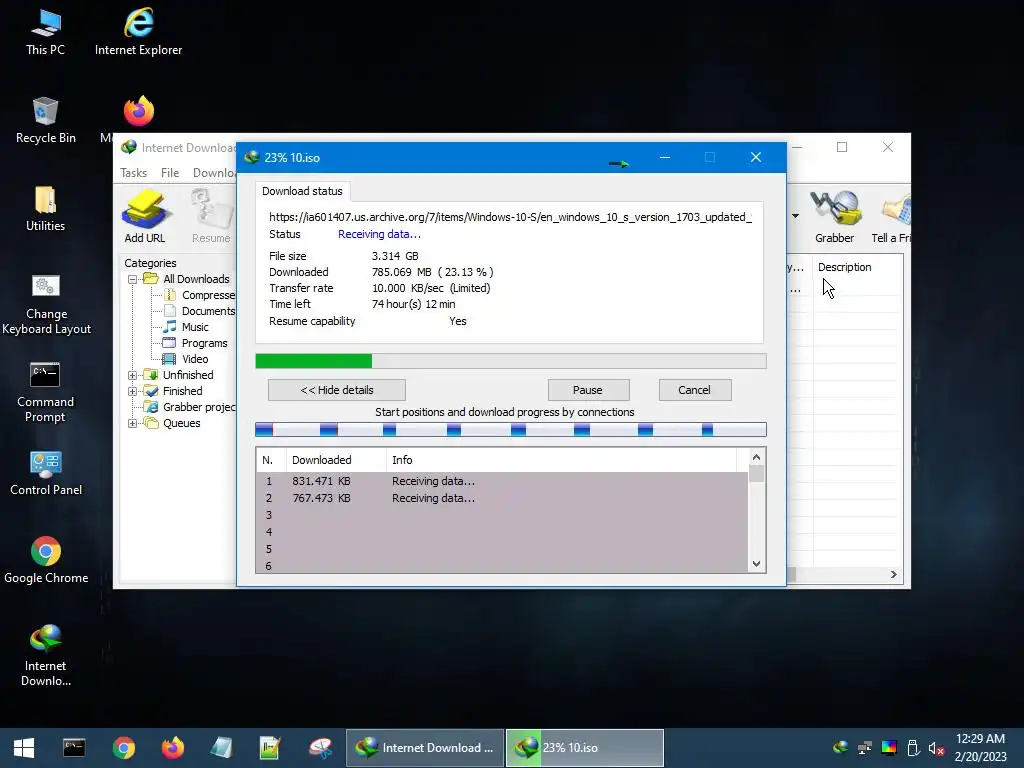Click the right arrow of IDM horizontal scrollbar
Image resolution: width=1024 pixels, height=768 pixels.
(893, 575)
